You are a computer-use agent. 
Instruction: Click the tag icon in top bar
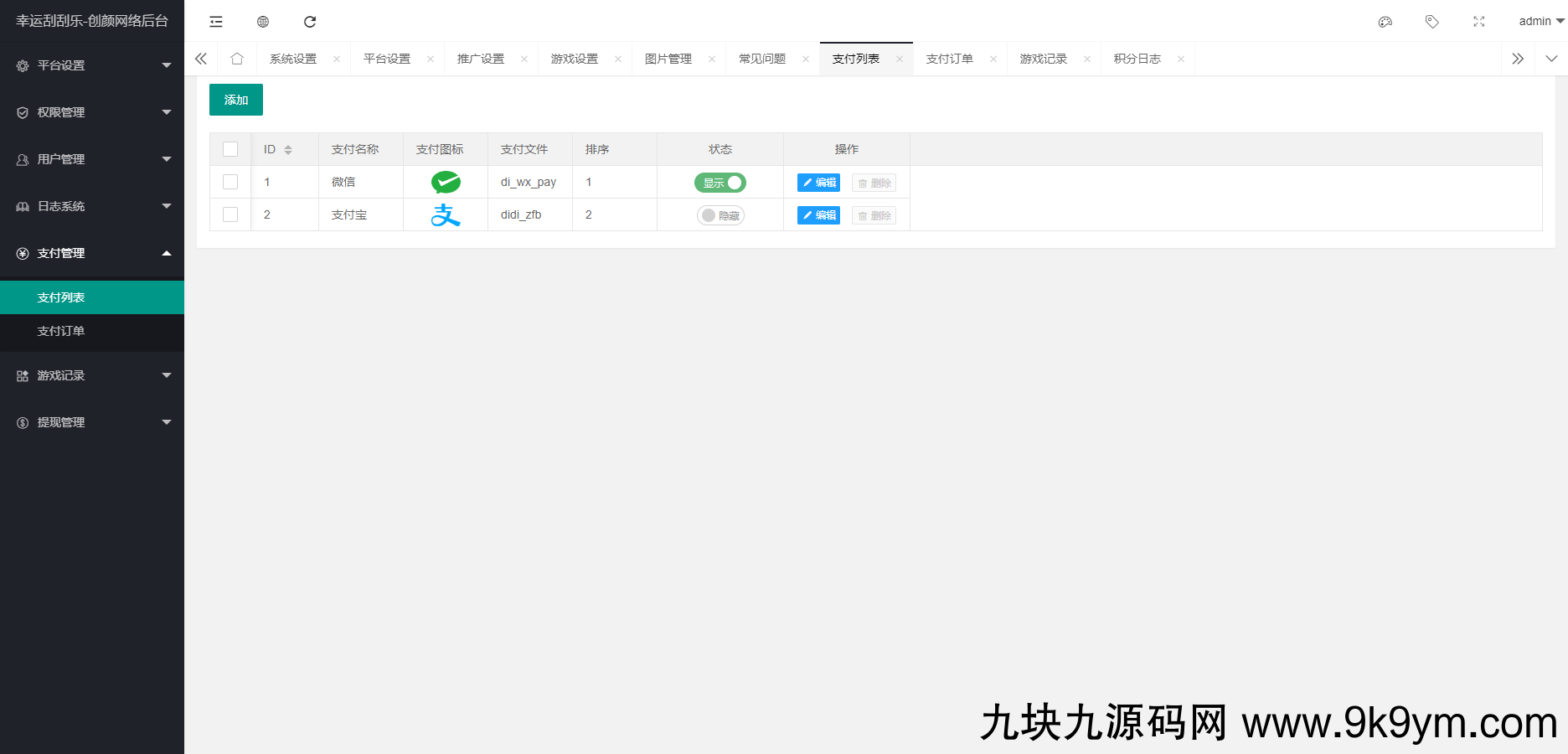coord(1431,21)
